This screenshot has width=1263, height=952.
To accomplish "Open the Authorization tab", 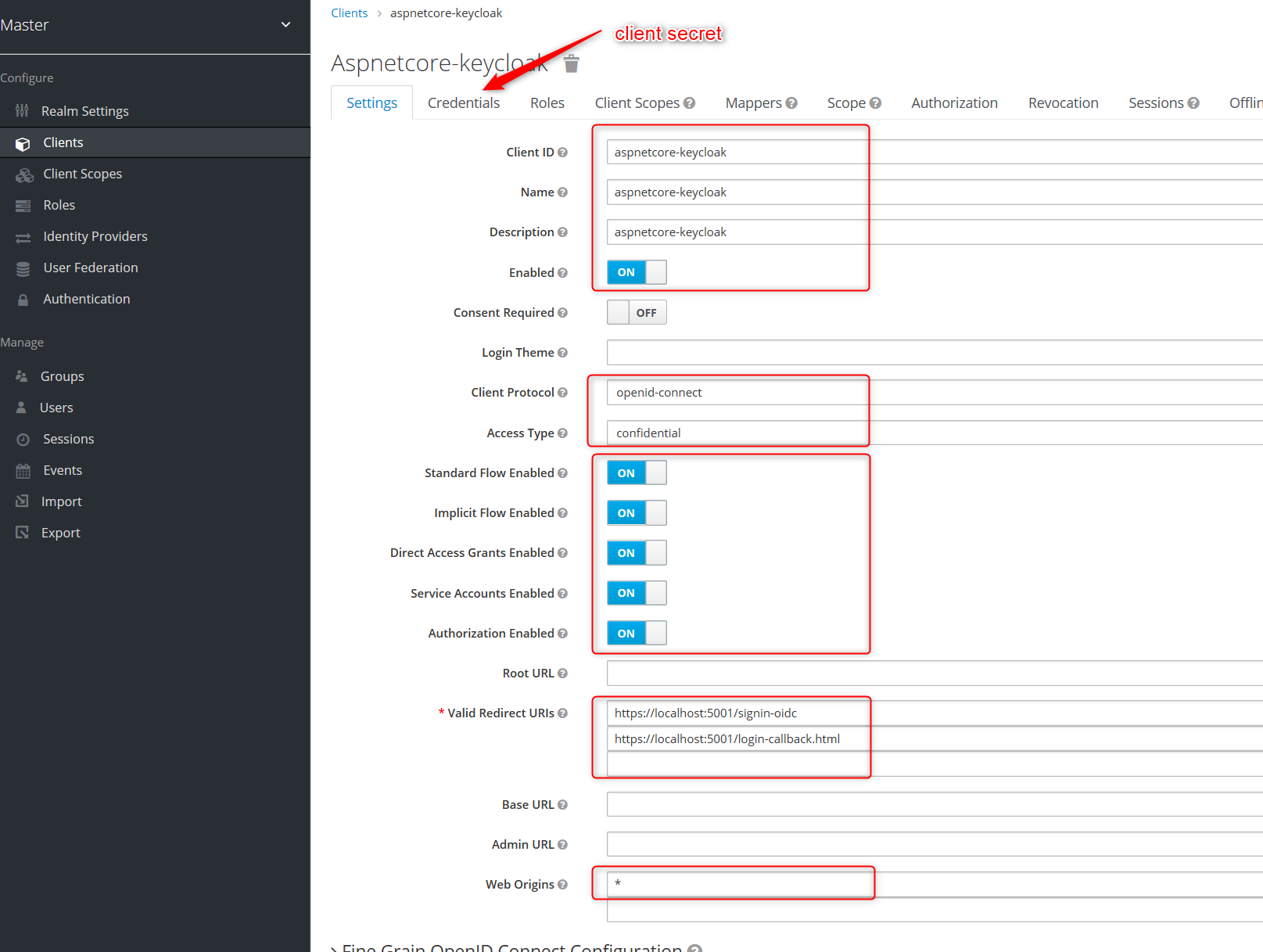I will pos(954,103).
